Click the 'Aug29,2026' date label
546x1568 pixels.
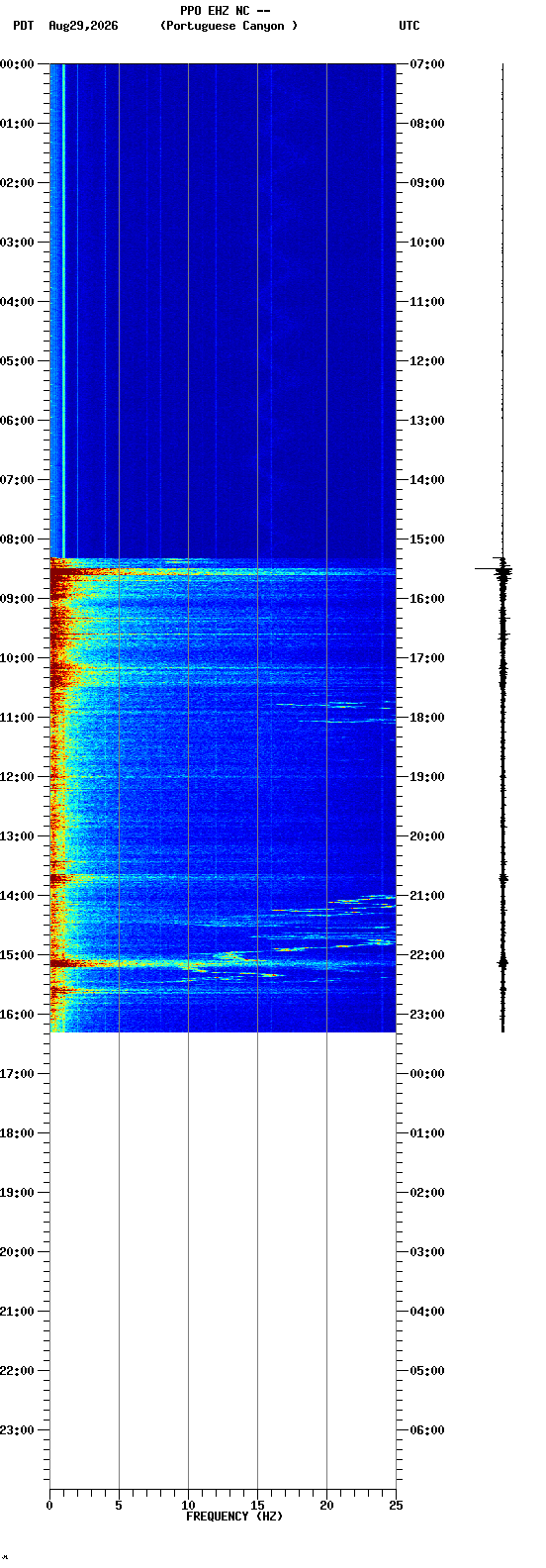point(83,26)
